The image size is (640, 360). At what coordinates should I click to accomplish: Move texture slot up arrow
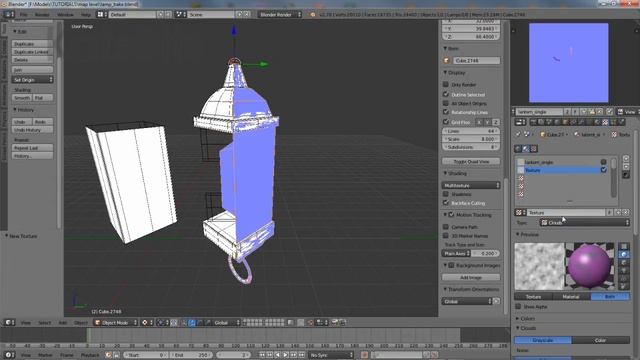[x=626, y=158]
